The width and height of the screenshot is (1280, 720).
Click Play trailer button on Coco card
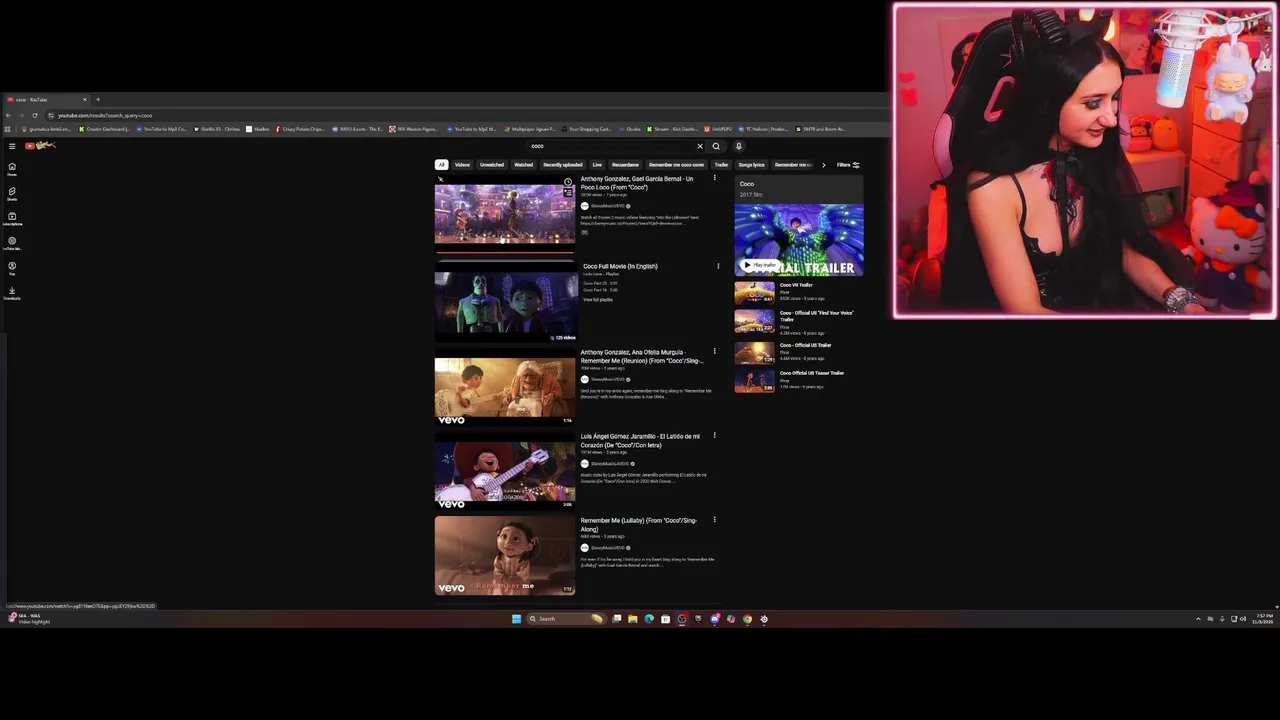click(760, 265)
